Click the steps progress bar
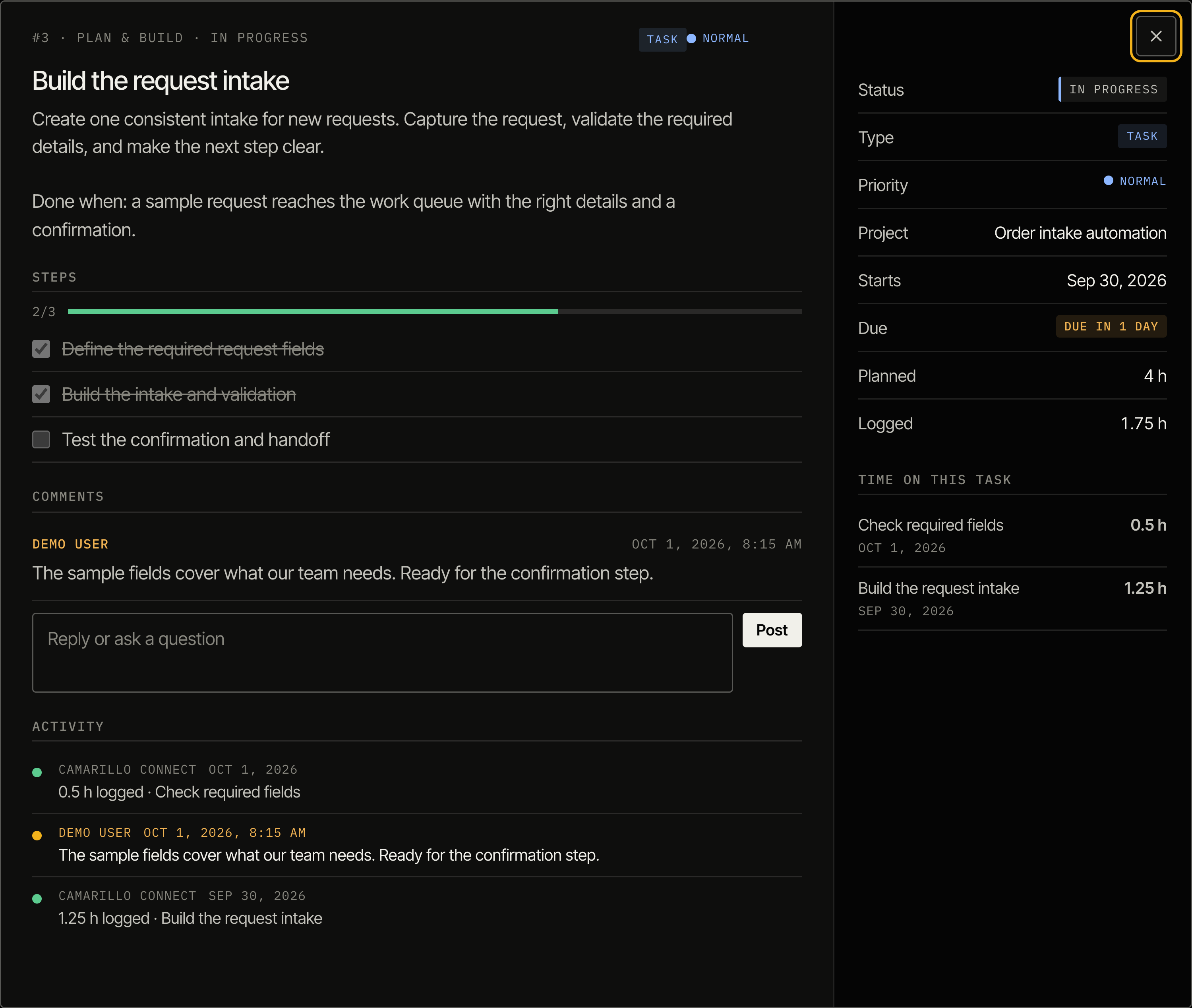 coord(435,311)
